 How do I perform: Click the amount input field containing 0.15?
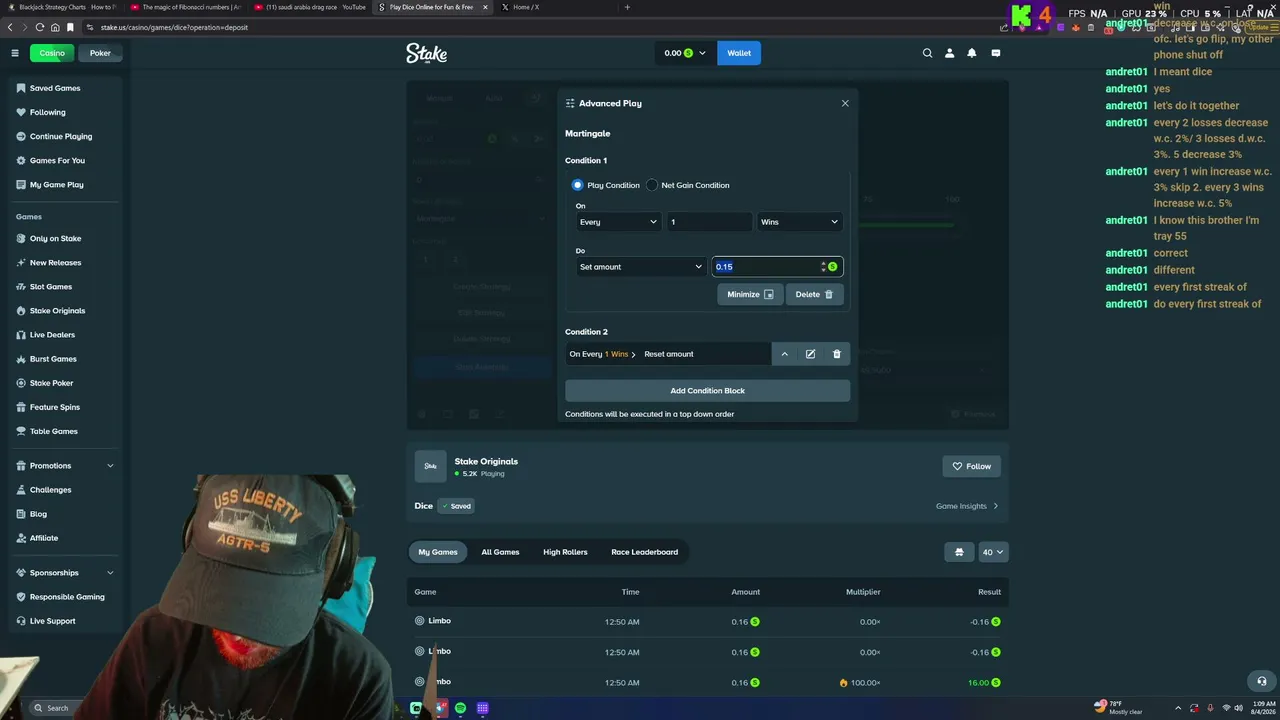(777, 267)
